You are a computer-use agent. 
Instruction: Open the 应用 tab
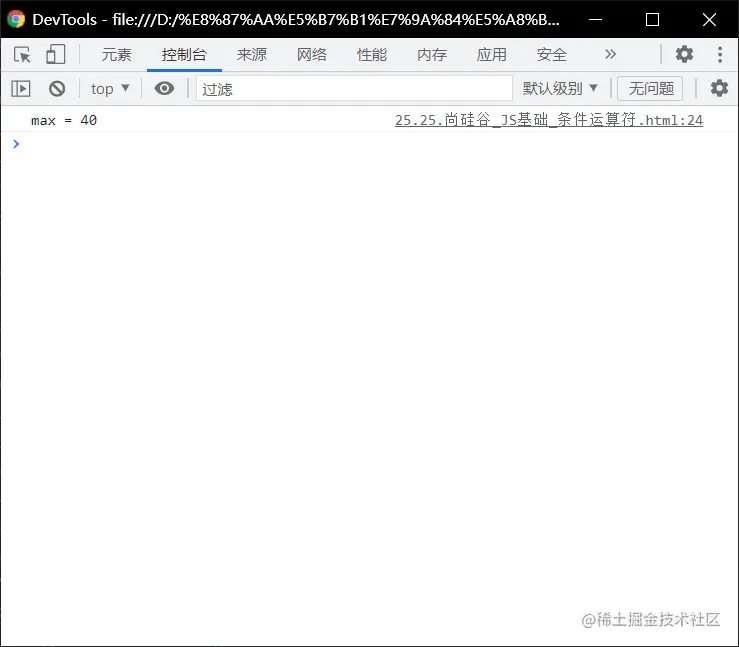491,55
